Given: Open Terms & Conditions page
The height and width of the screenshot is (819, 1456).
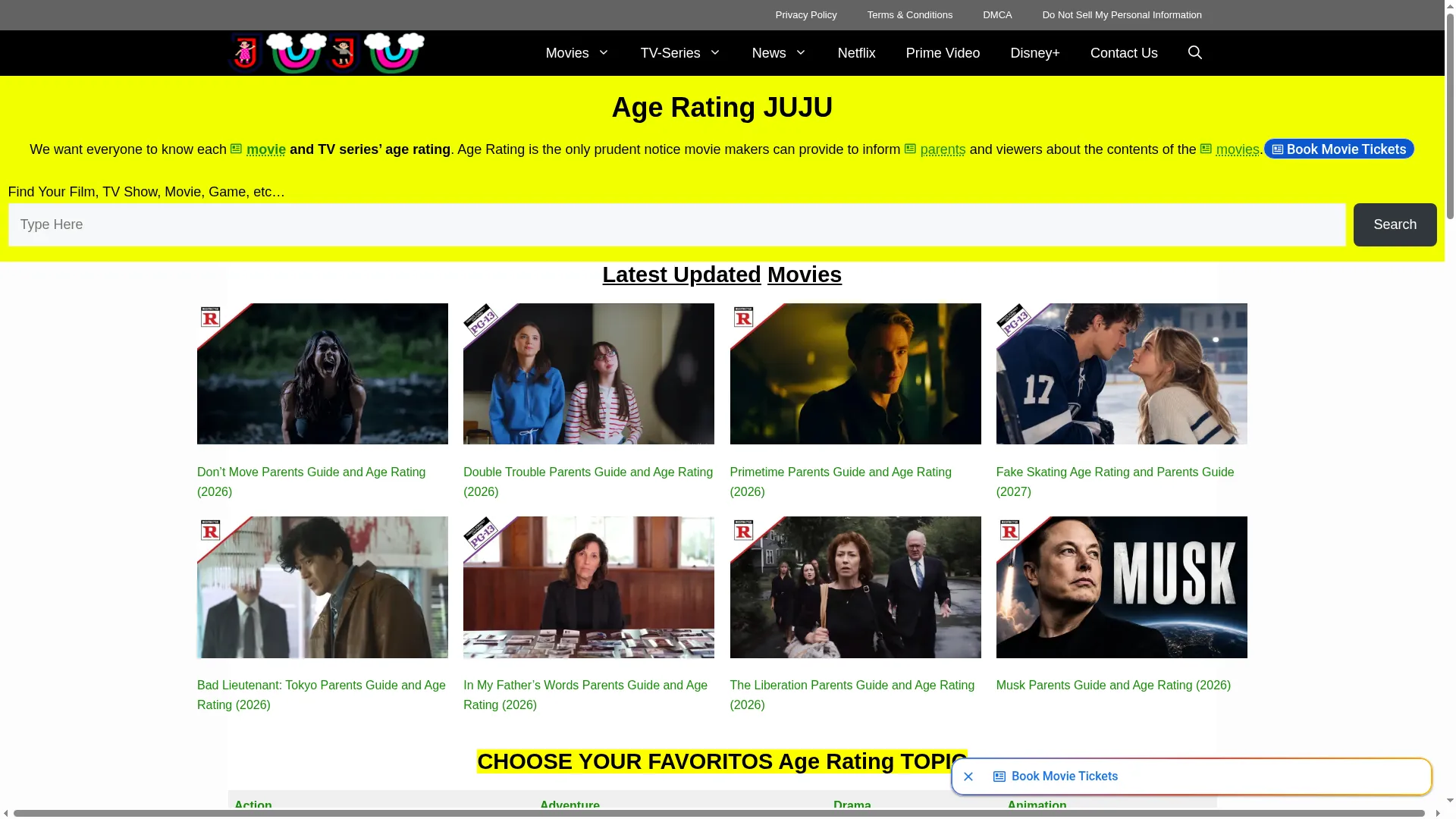Looking at the screenshot, I should [x=909, y=15].
